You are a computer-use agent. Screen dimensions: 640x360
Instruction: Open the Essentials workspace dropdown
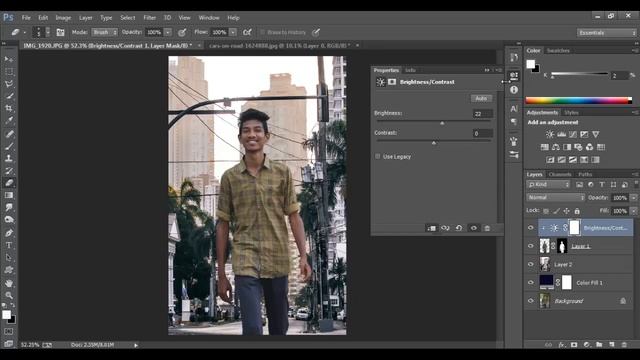click(607, 33)
